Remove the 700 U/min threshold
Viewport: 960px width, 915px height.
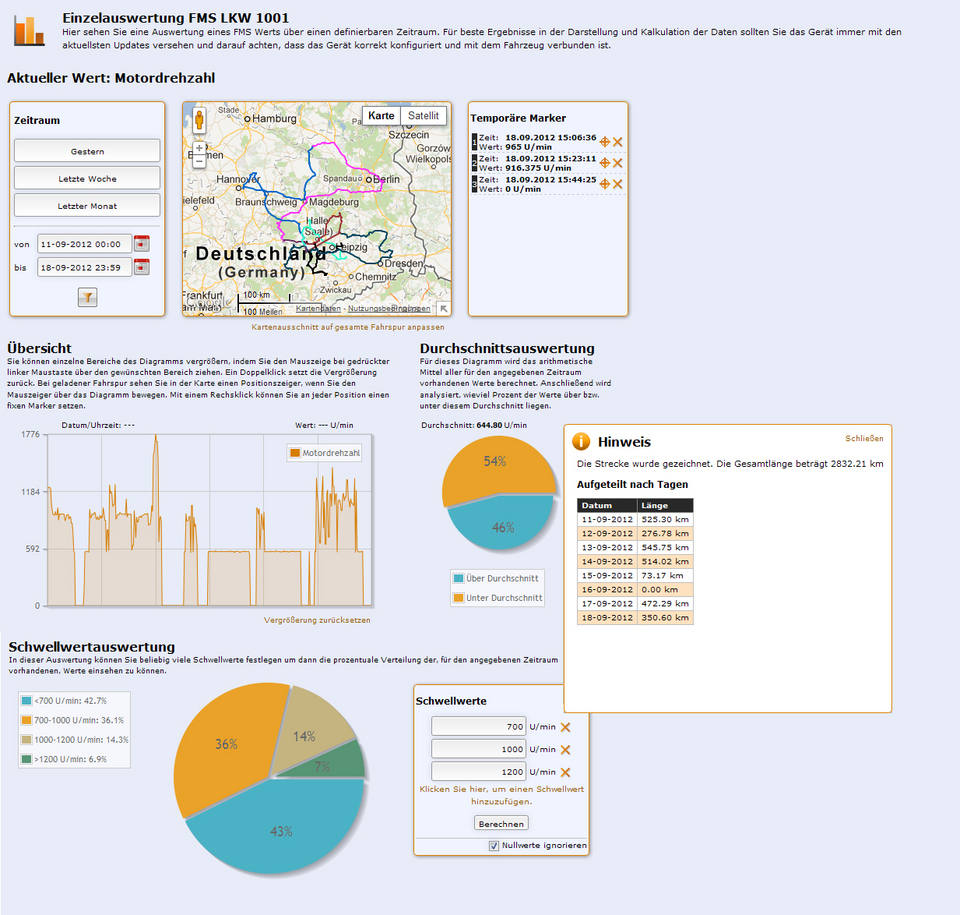[565, 727]
